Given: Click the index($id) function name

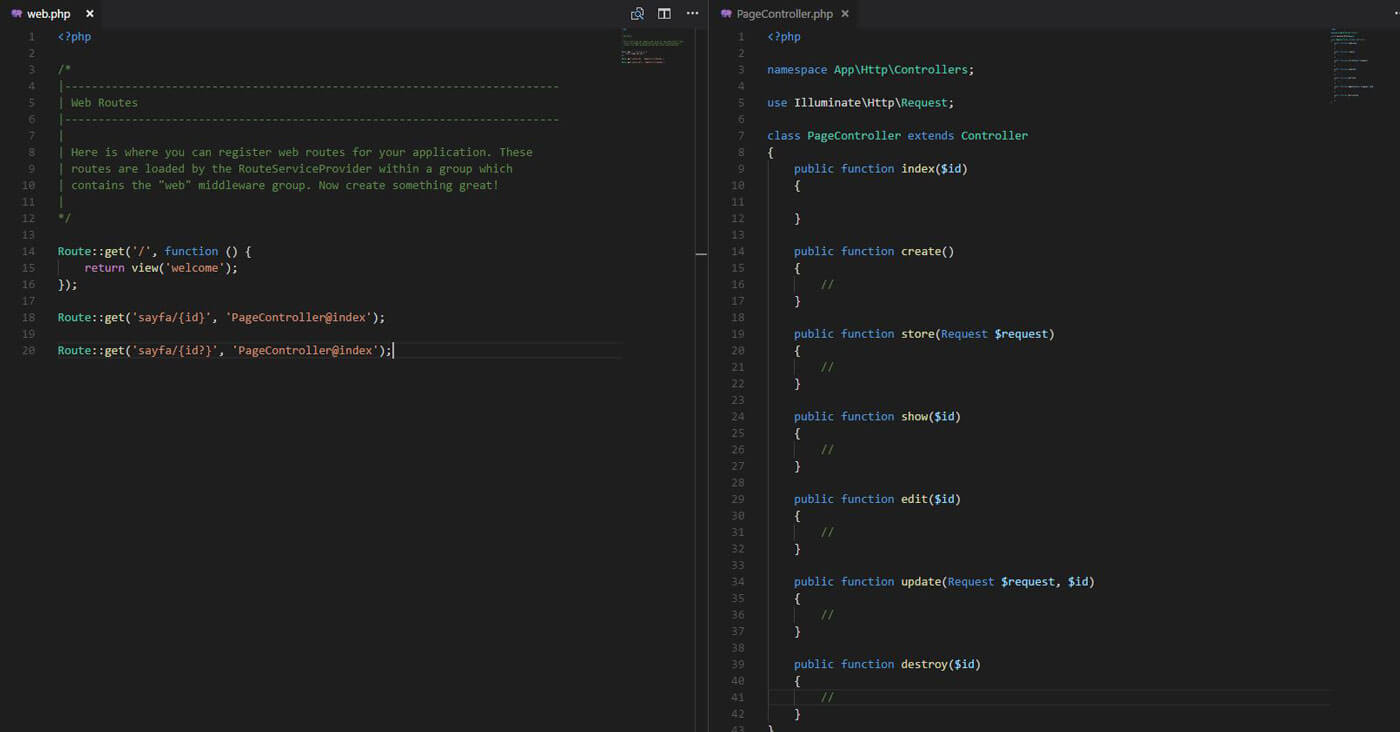Looking at the screenshot, I should (x=917, y=169).
